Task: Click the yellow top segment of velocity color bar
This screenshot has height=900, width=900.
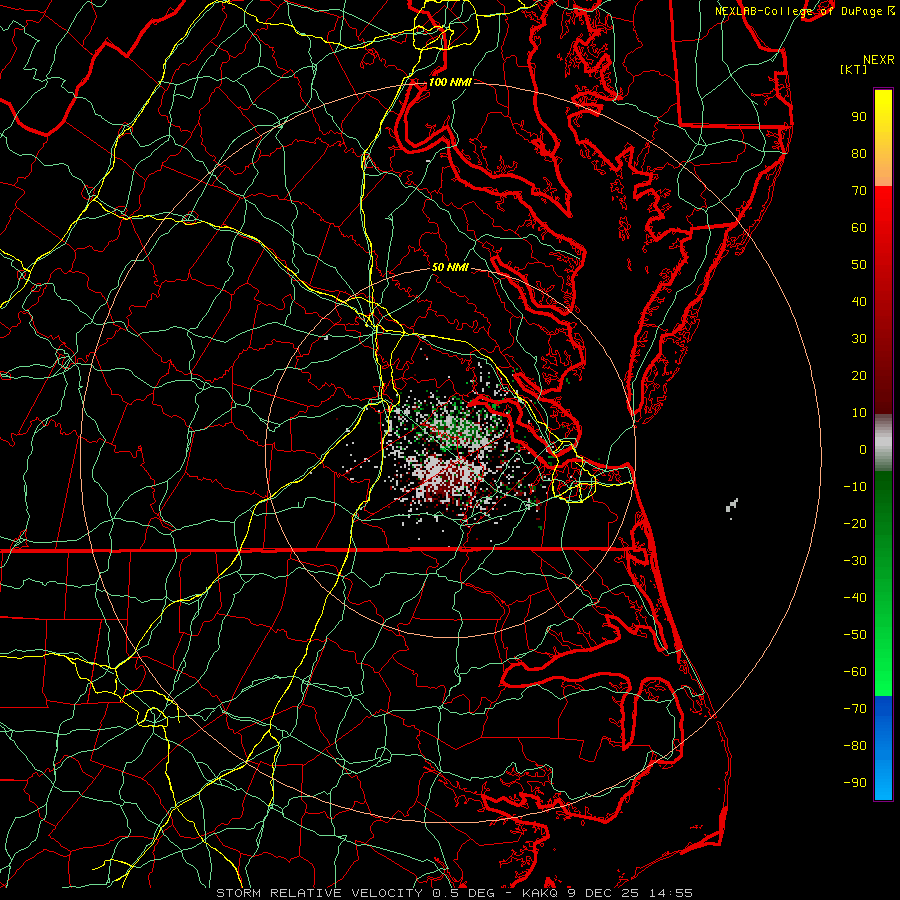Action: tap(883, 138)
